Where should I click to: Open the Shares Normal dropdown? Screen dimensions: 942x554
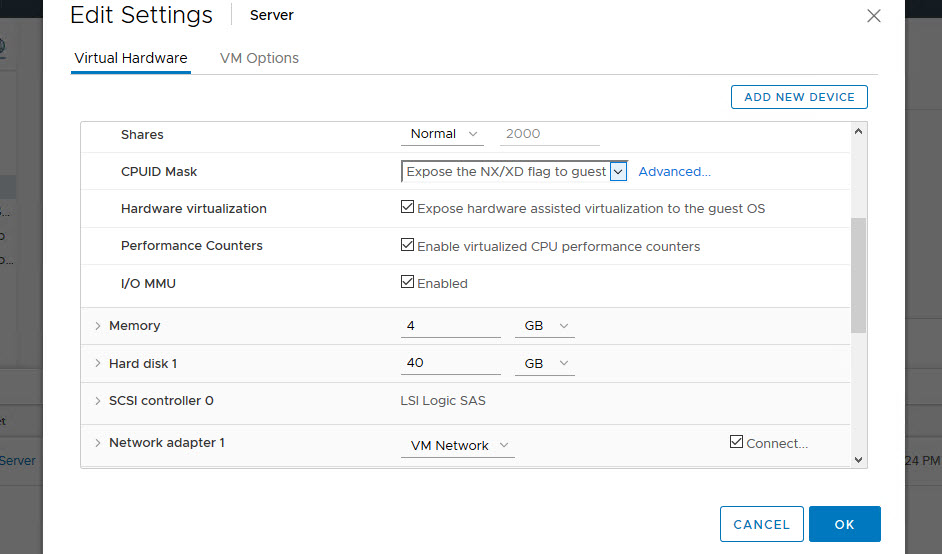point(445,134)
